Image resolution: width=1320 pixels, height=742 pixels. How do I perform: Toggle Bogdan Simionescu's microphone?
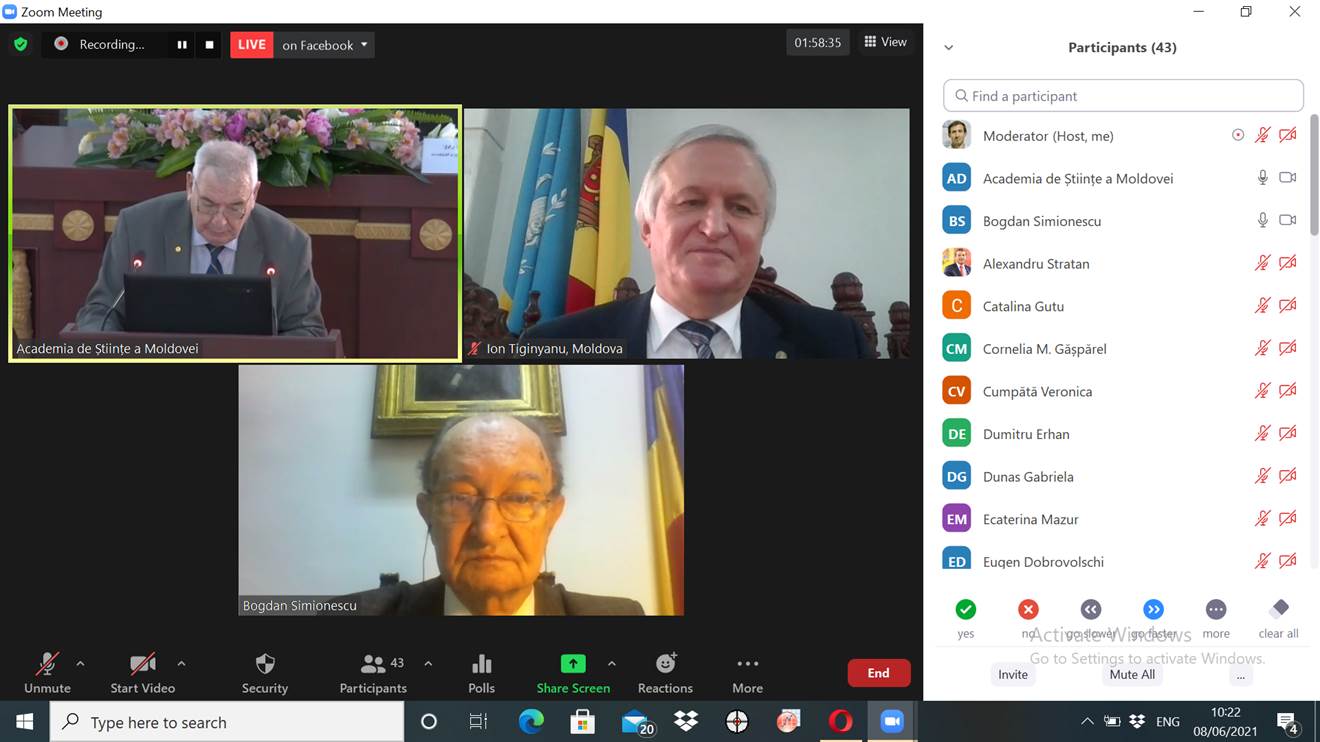(x=1262, y=220)
